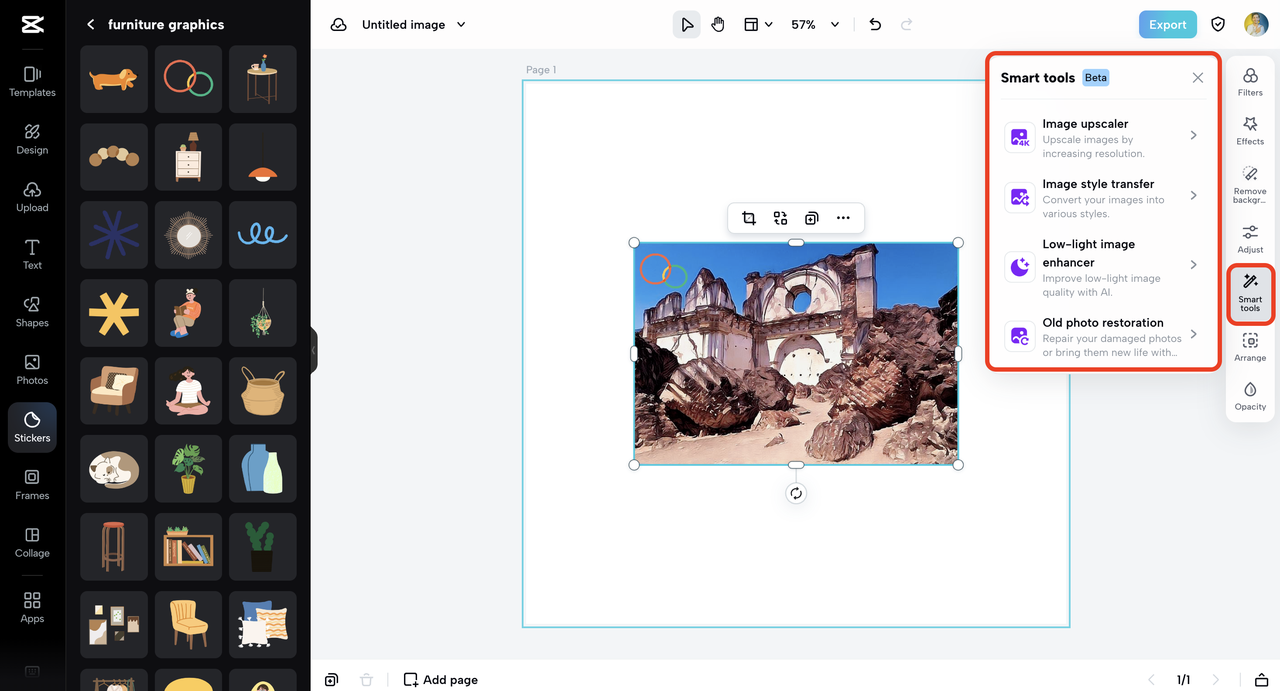The height and width of the screenshot is (691, 1280).
Task: Open the Photos panel
Action: click(32, 369)
